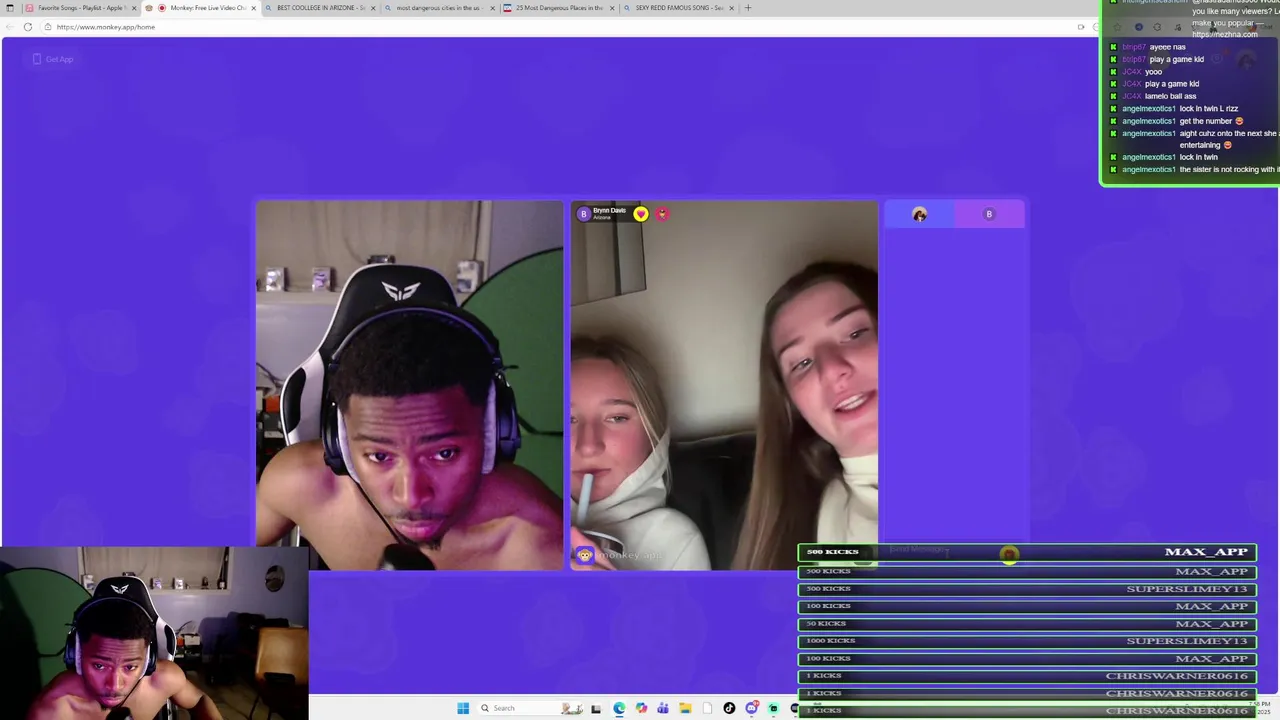Close the 25 Most Dangerous Places tab
Viewport: 1280px width, 720px height.
coord(611,8)
